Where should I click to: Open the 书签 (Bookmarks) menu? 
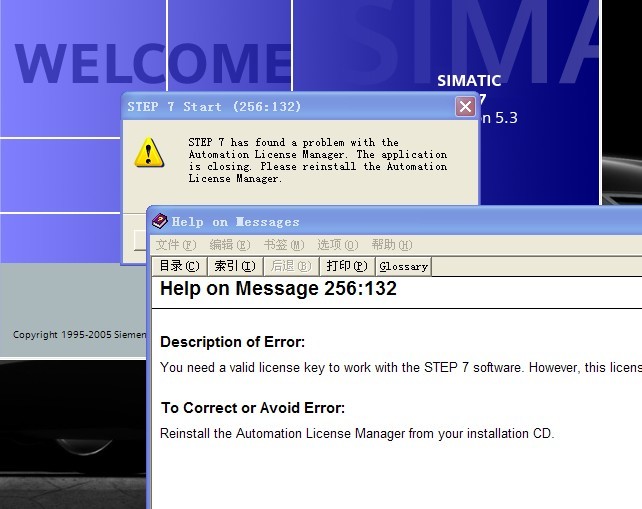tap(284, 245)
